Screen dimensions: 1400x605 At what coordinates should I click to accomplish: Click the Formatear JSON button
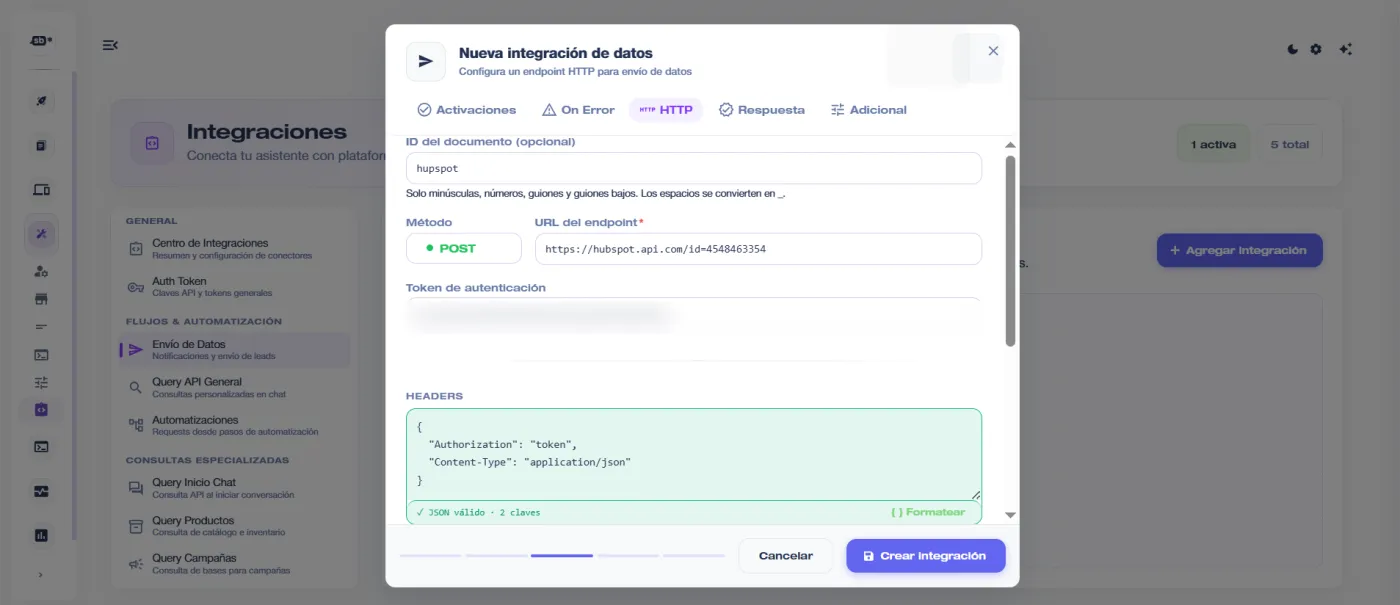click(x=928, y=512)
